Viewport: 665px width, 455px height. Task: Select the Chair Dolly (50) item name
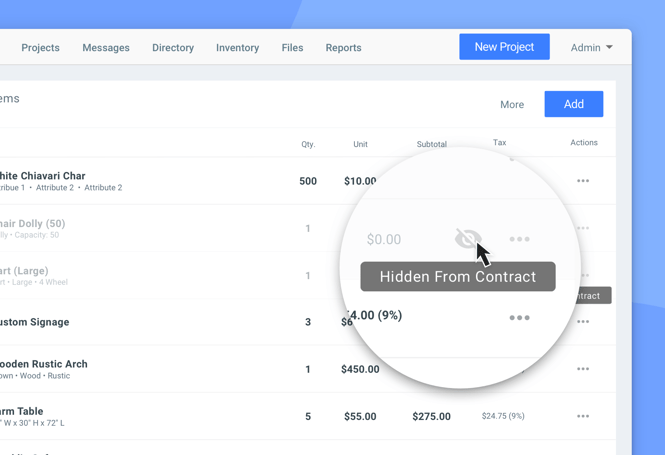33,223
